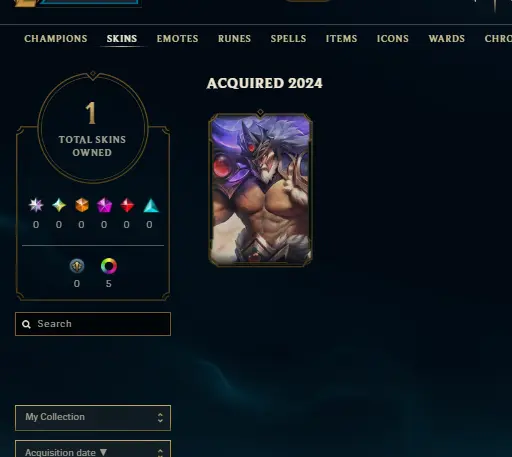Select the owned skin thumbnail card
The image size is (512, 457).
point(260,189)
